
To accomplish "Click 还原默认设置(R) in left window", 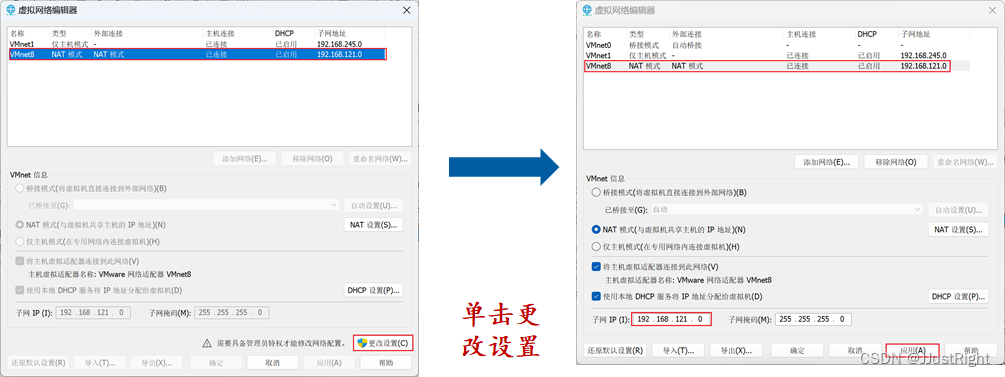I will click(x=38, y=362).
